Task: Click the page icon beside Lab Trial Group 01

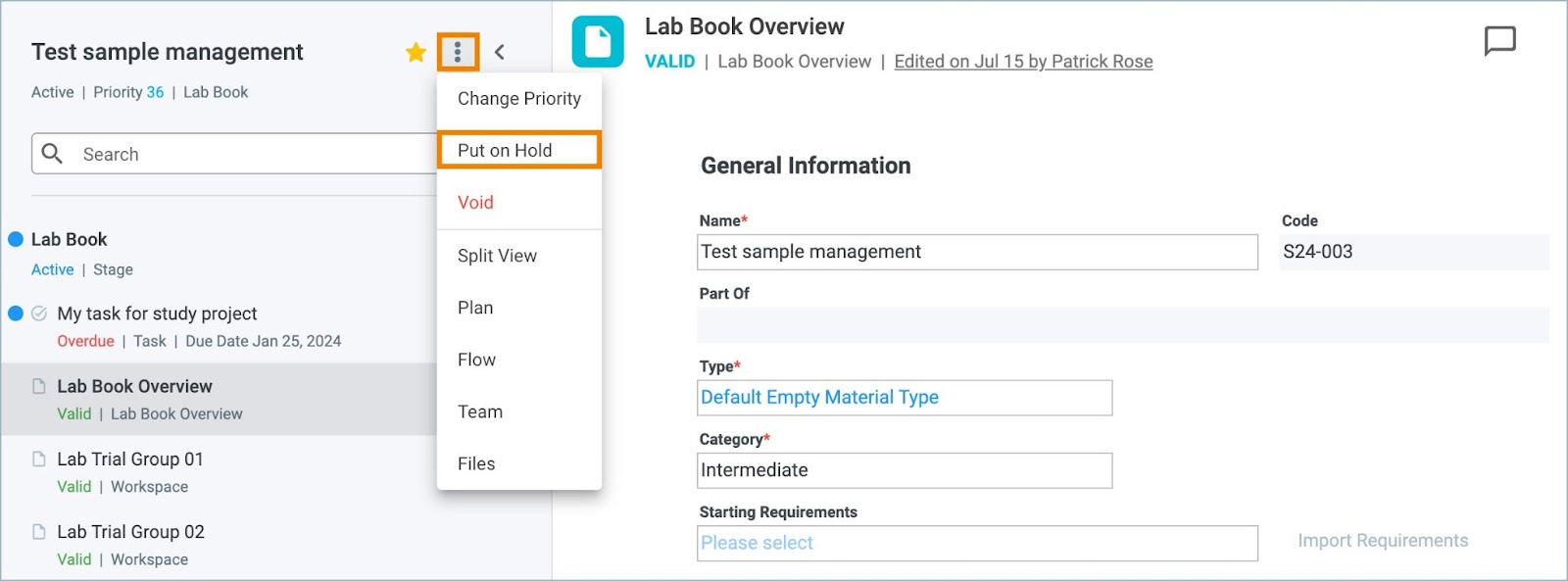Action: [39, 459]
